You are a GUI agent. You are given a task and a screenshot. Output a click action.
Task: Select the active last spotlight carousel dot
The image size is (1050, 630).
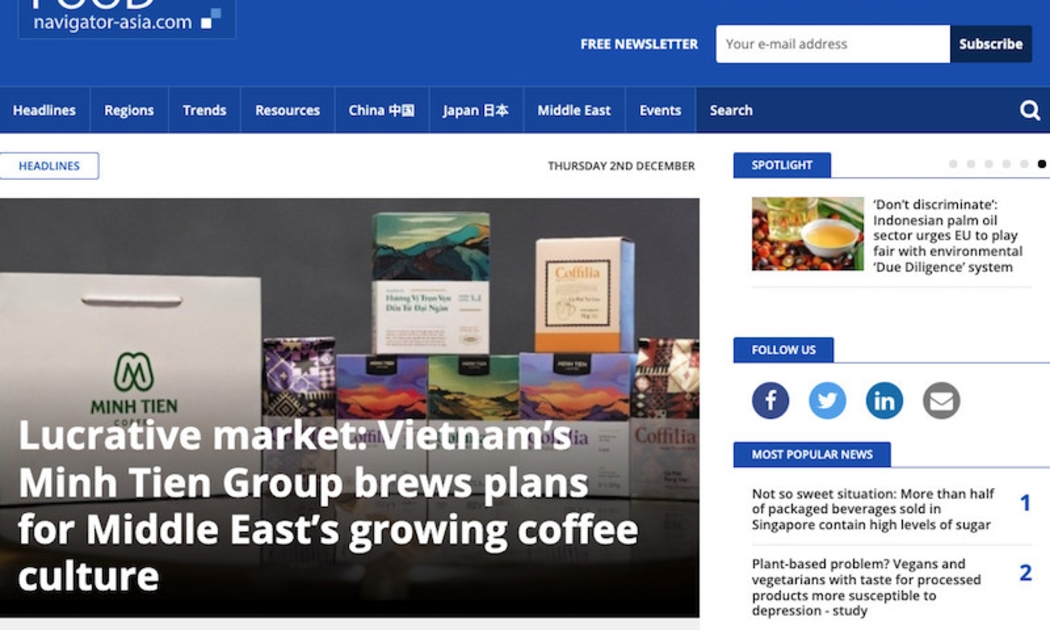coord(1041,164)
